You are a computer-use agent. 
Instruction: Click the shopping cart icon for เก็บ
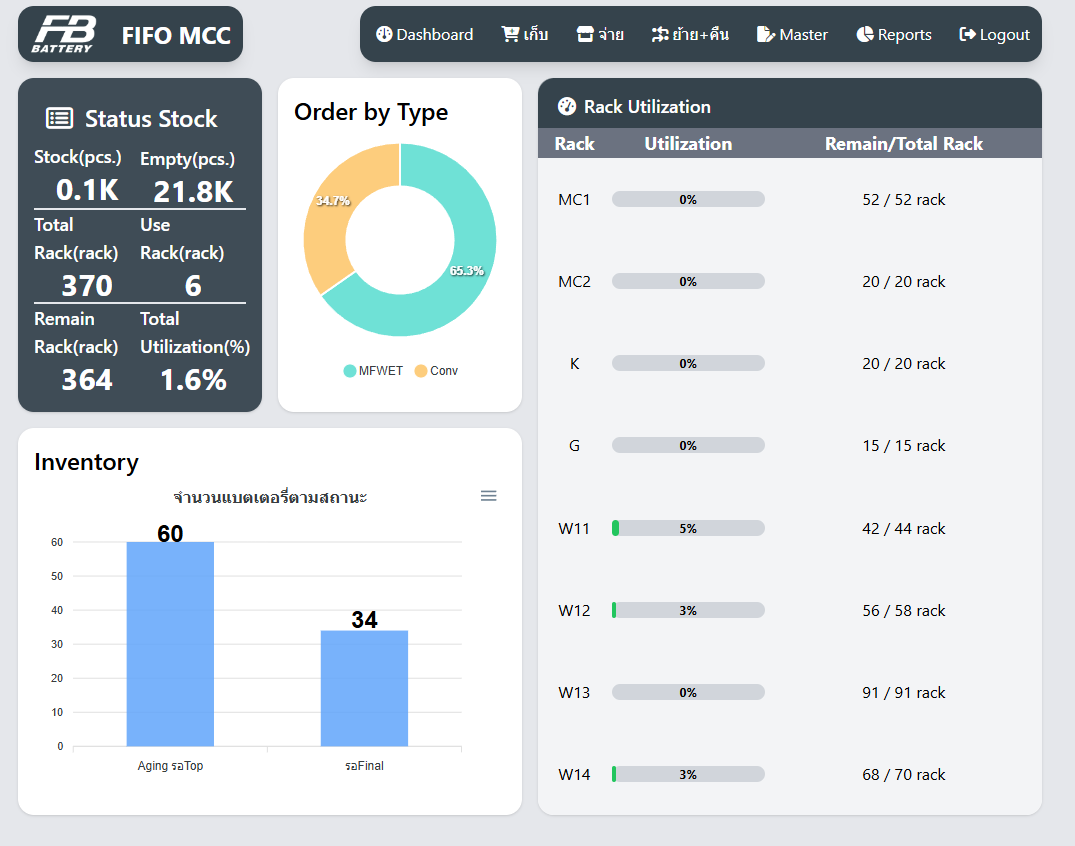510,34
